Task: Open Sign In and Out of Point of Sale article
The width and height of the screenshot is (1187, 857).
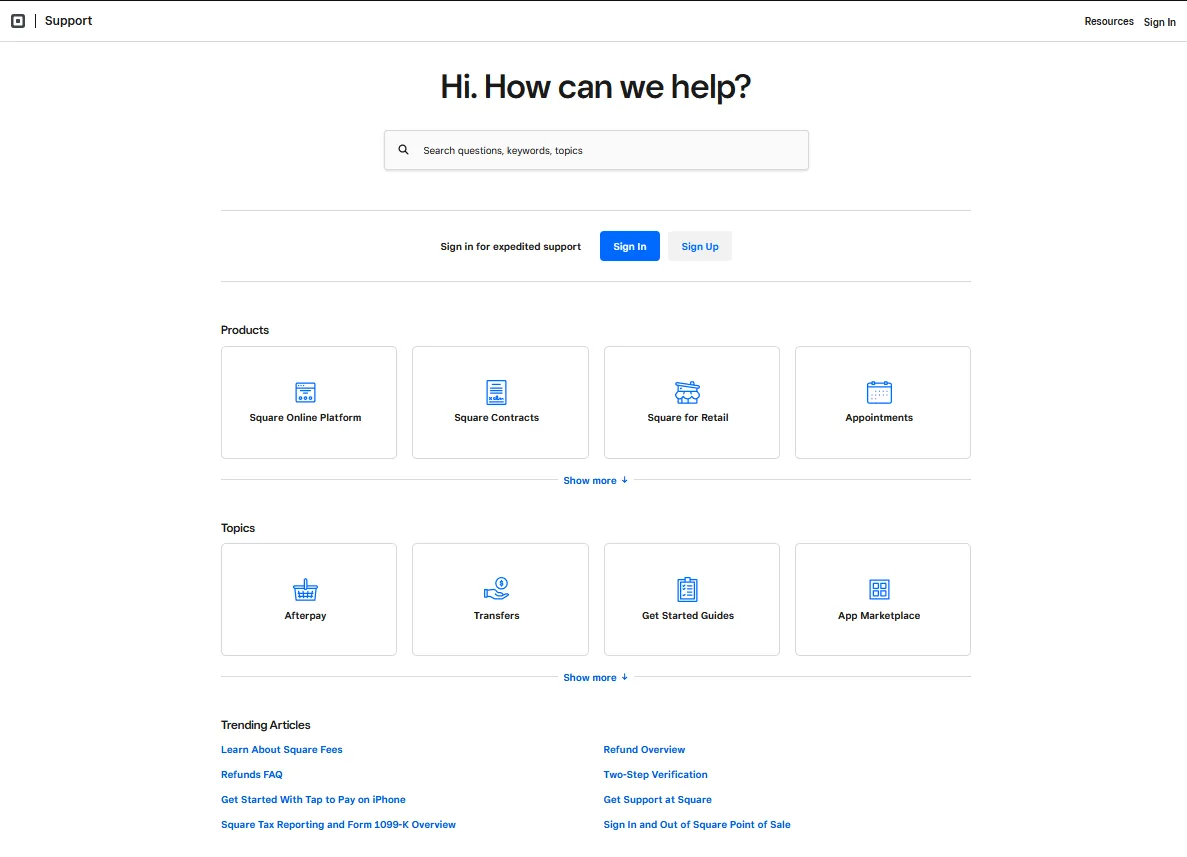Action: point(696,824)
